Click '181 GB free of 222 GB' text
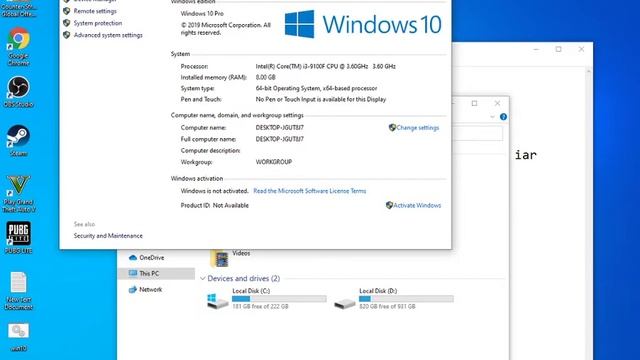The image size is (640, 360). [260, 307]
